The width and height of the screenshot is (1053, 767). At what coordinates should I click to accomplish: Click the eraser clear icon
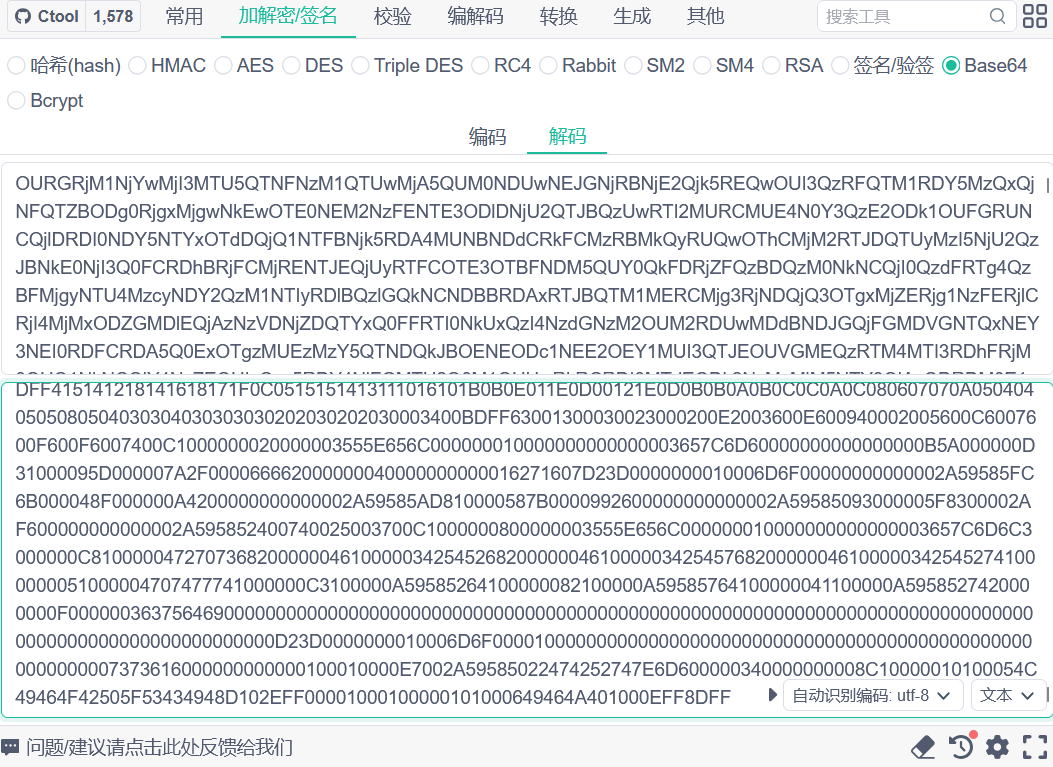click(922, 747)
